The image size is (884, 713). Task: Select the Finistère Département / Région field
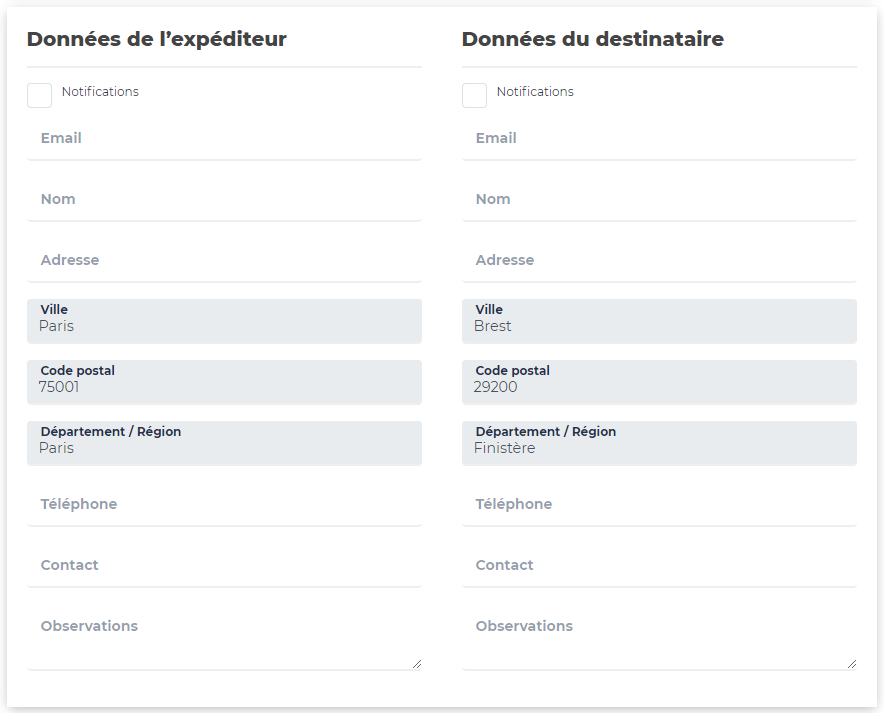[659, 443]
